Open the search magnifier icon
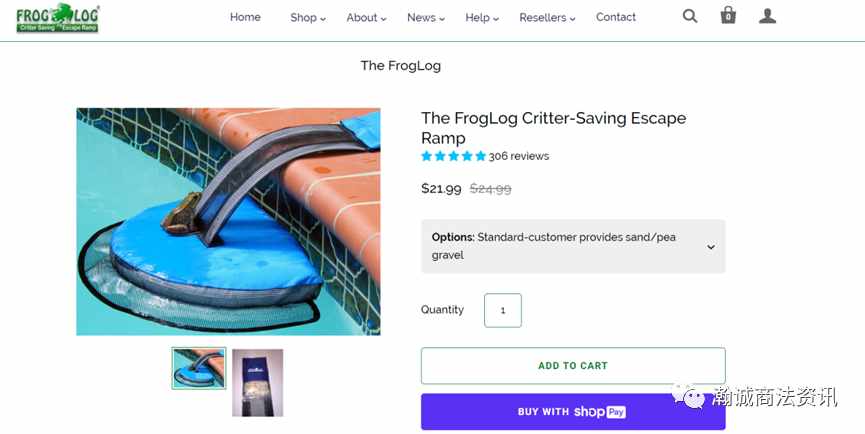 click(x=690, y=16)
